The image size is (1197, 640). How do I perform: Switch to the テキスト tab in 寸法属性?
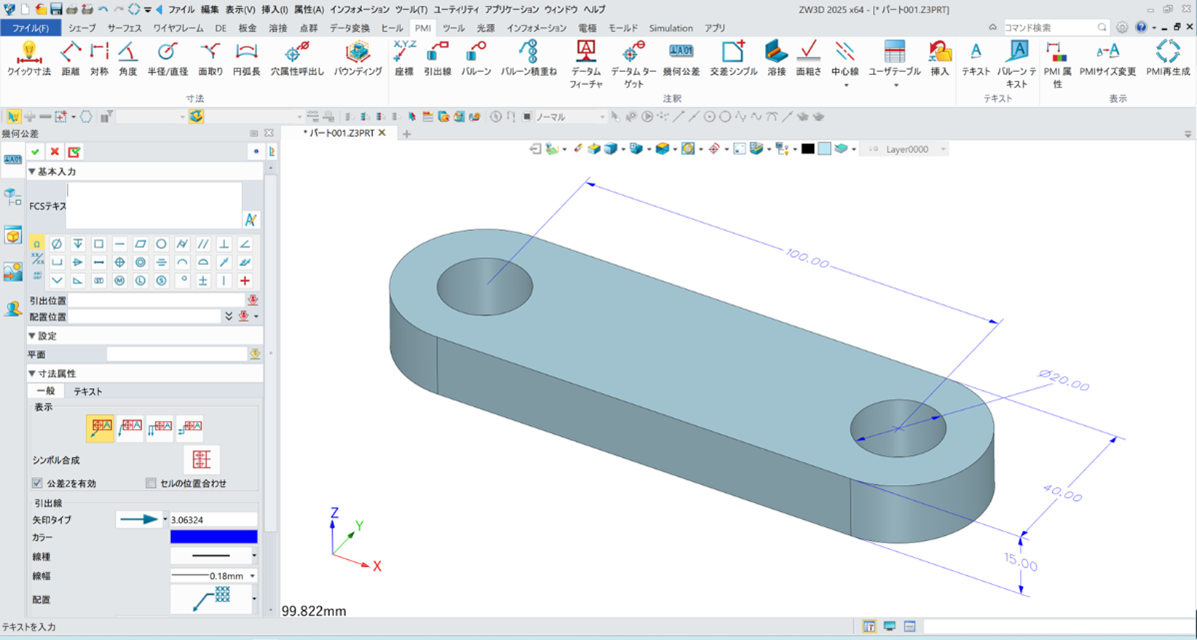pos(88,391)
